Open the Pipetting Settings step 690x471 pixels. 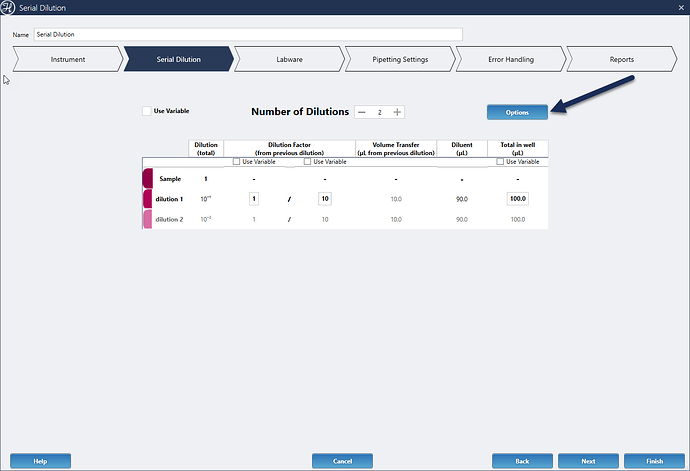(x=400, y=59)
